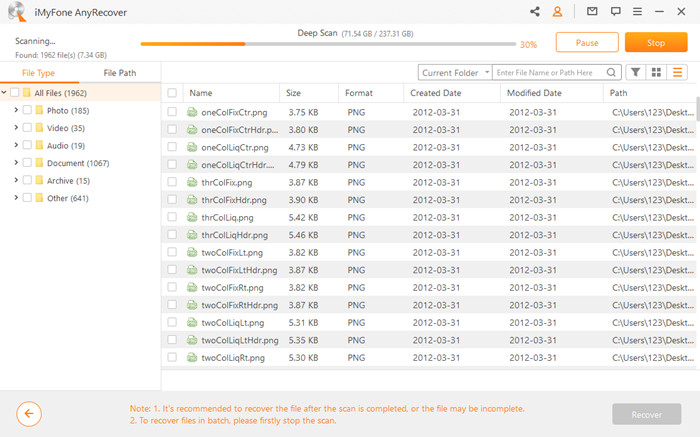
Task: Click the Path column header
Action: tap(618, 93)
